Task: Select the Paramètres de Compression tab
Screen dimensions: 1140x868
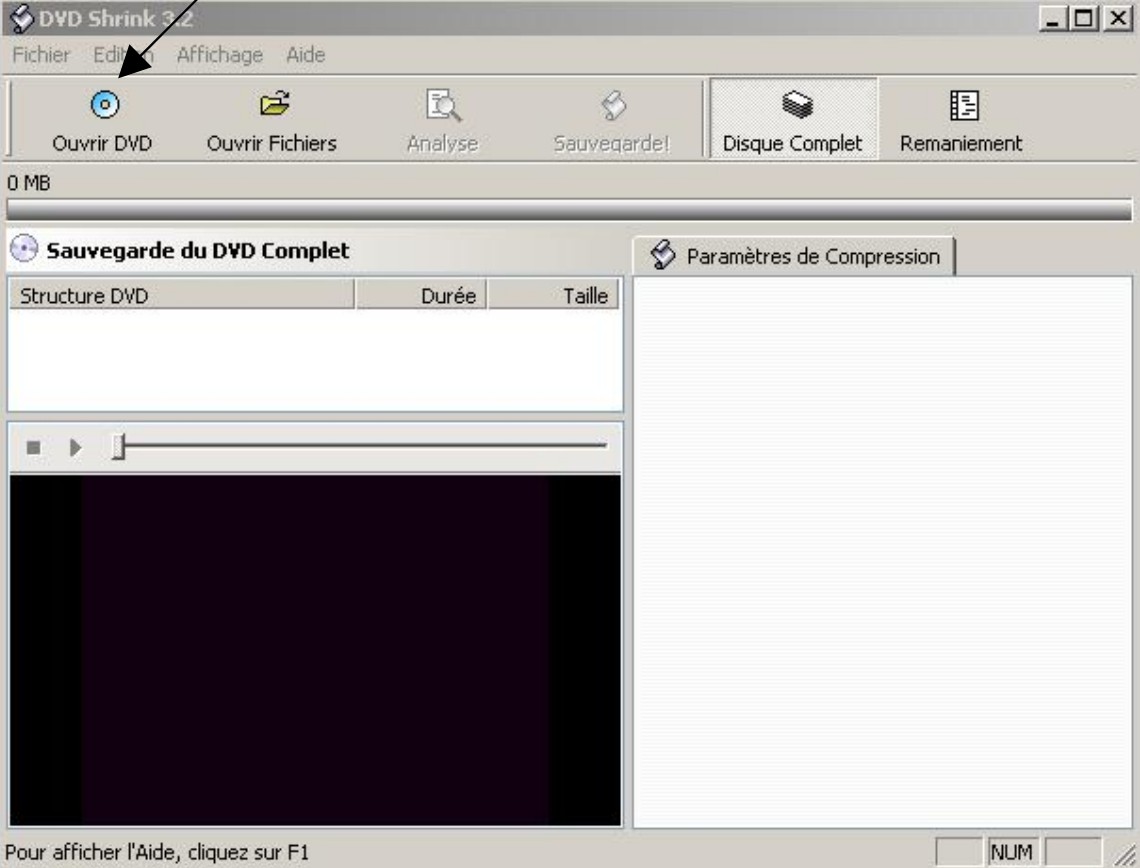Action: pyautogui.click(x=795, y=256)
